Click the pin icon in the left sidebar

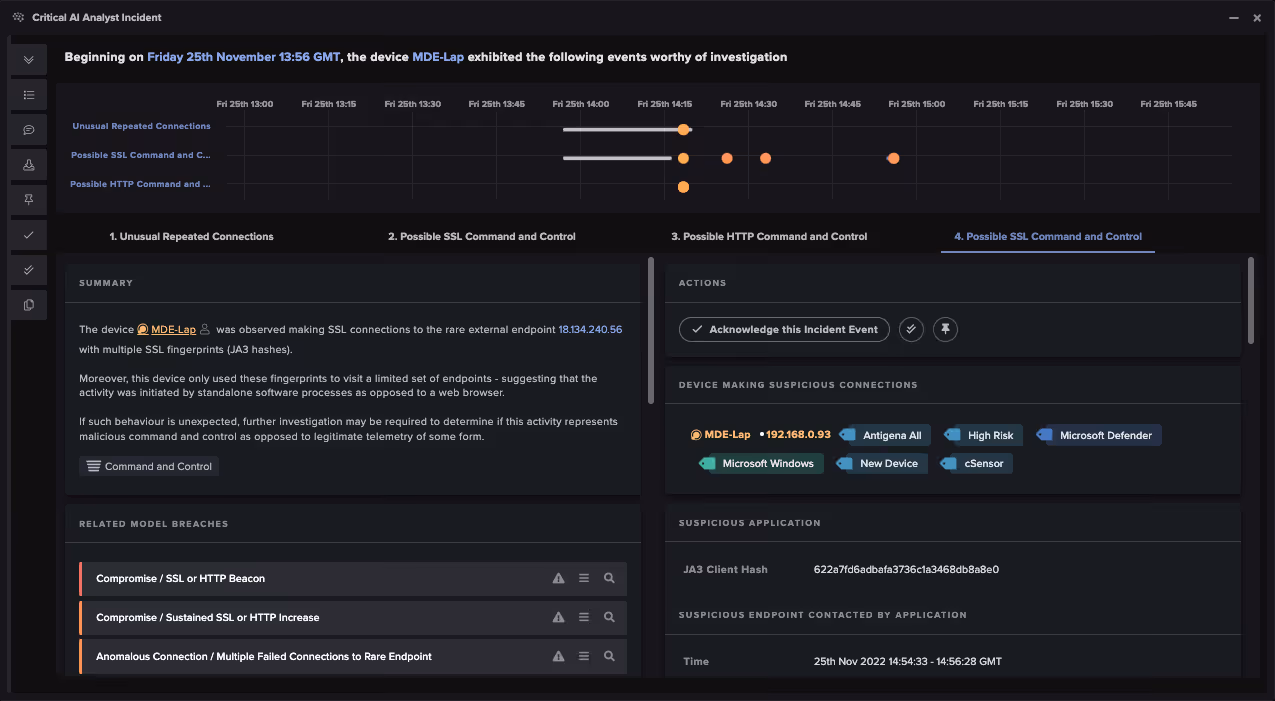(x=29, y=200)
